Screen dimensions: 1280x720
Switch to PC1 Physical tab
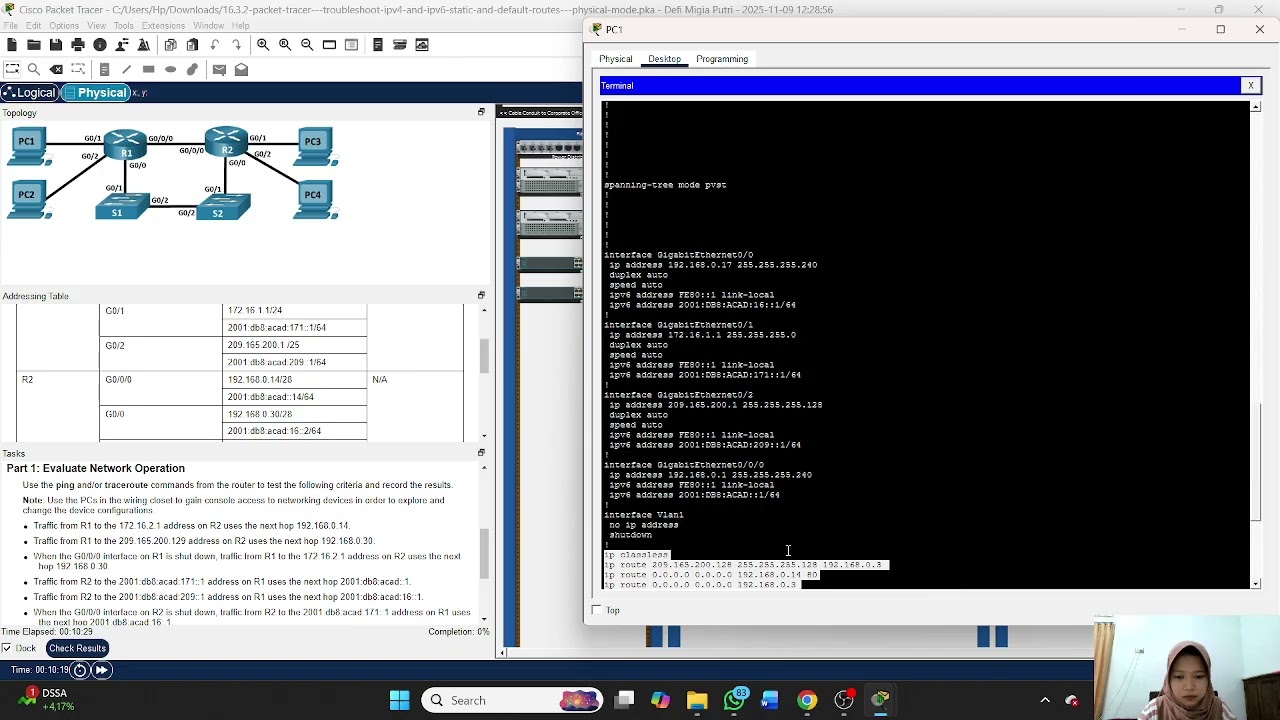pyautogui.click(x=616, y=59)
